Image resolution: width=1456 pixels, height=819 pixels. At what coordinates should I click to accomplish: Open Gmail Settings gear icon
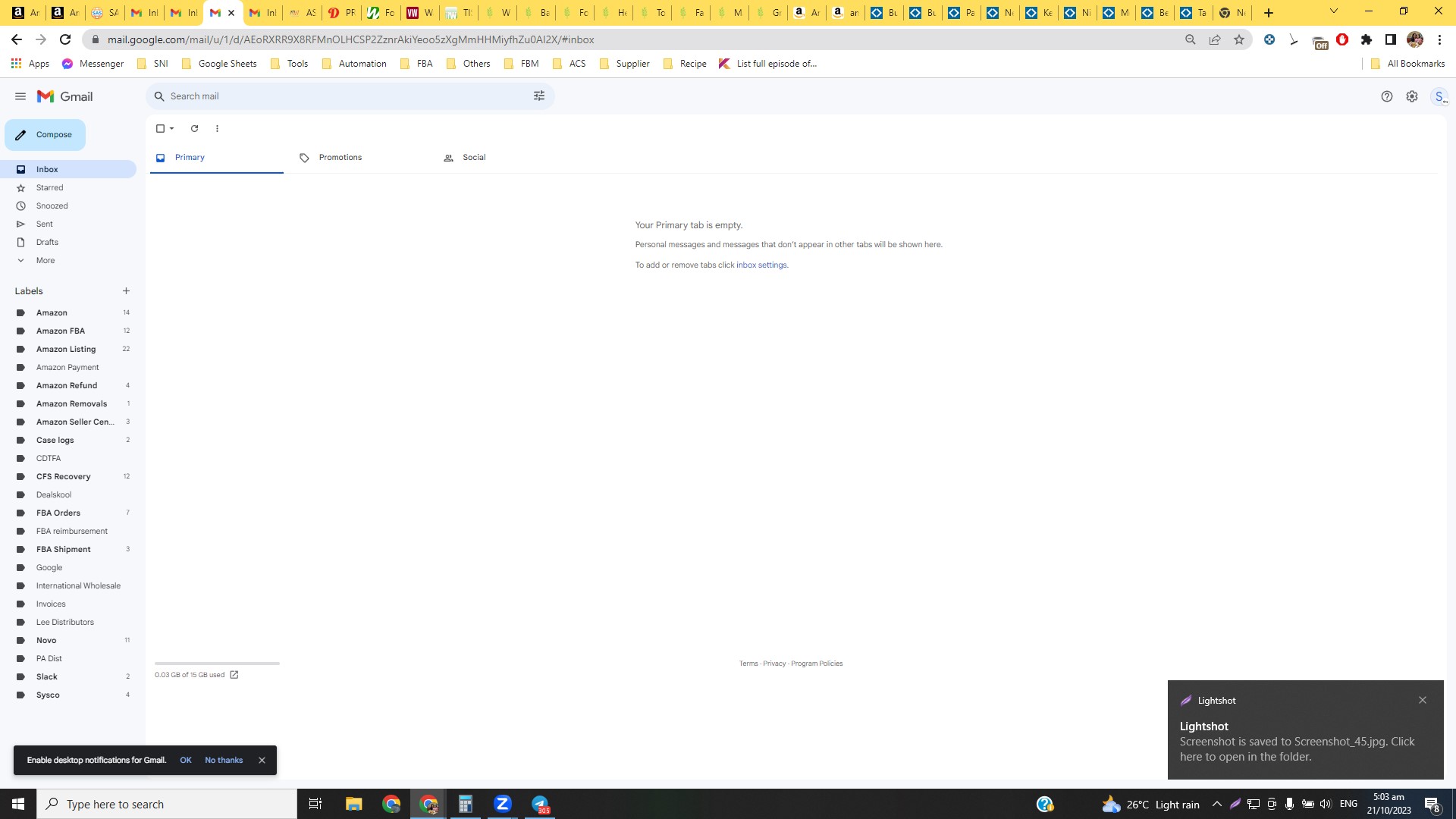click(1412, 96)
